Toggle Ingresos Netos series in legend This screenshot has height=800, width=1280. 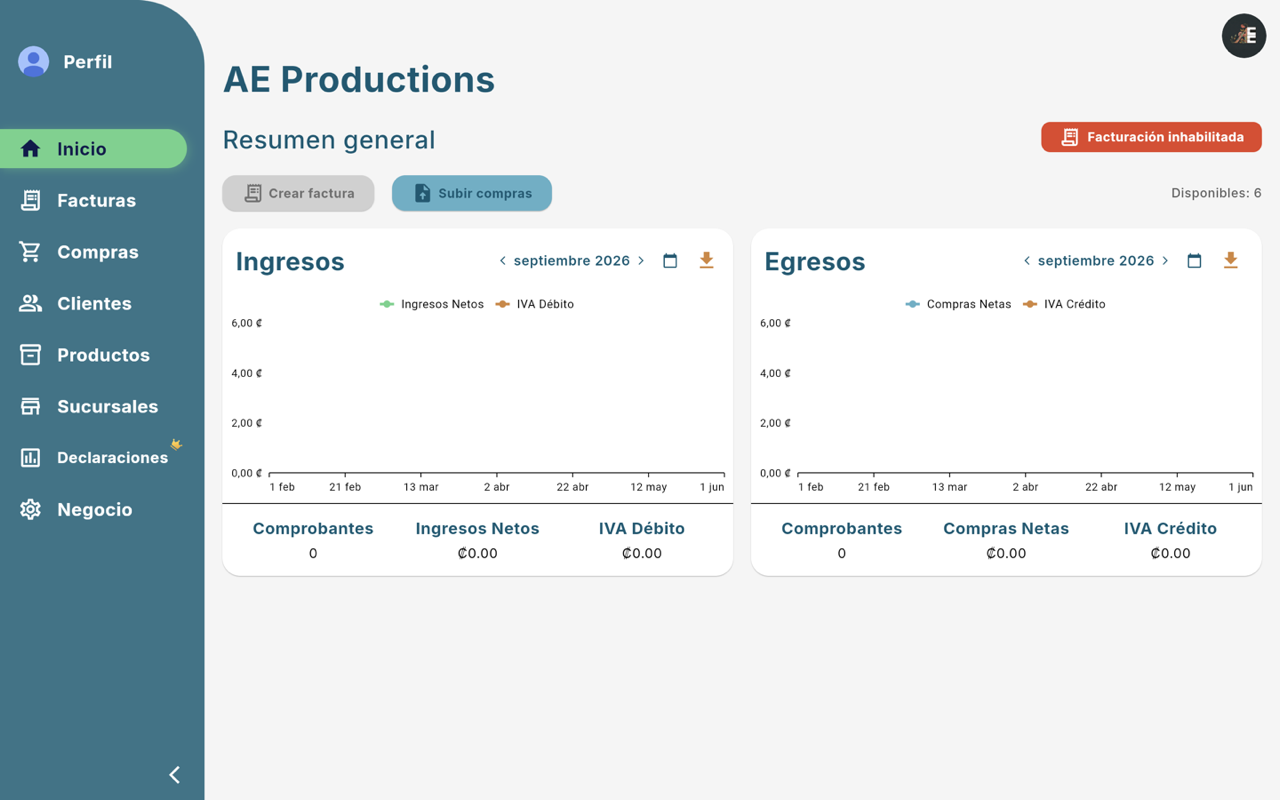pyautogui.click(x=432, y=304)
